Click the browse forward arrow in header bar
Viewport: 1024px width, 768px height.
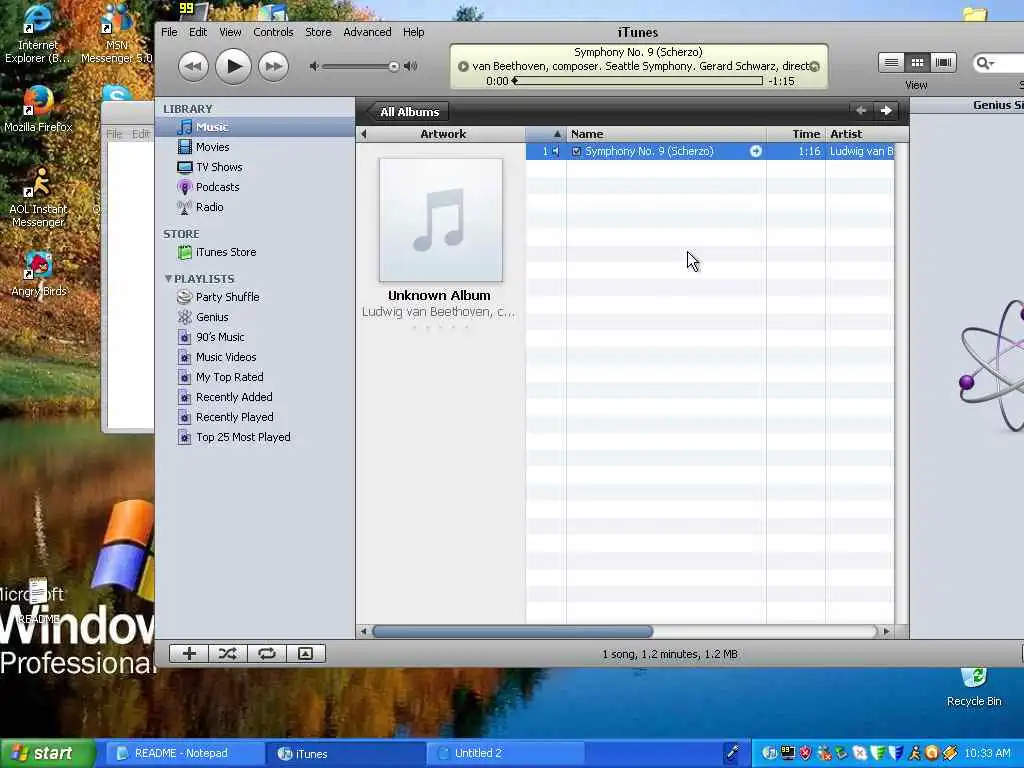(886, 111)
